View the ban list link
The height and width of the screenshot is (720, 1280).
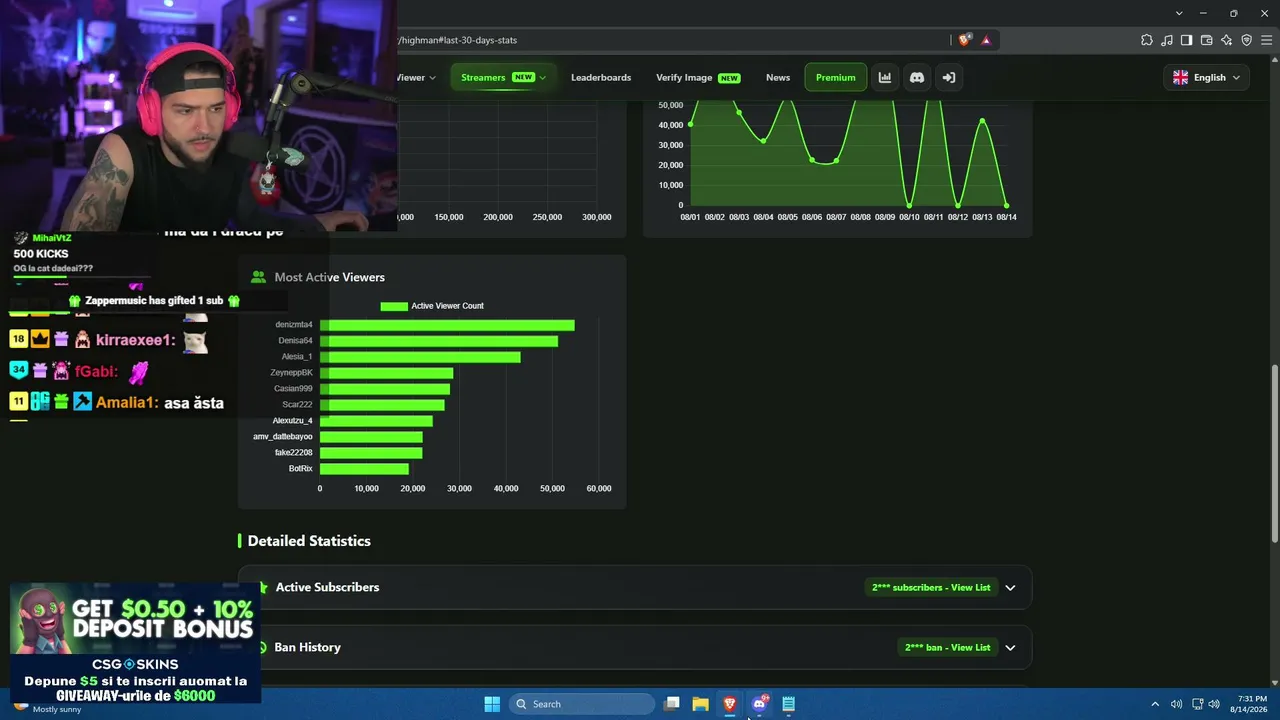click(x=947, y=647)
